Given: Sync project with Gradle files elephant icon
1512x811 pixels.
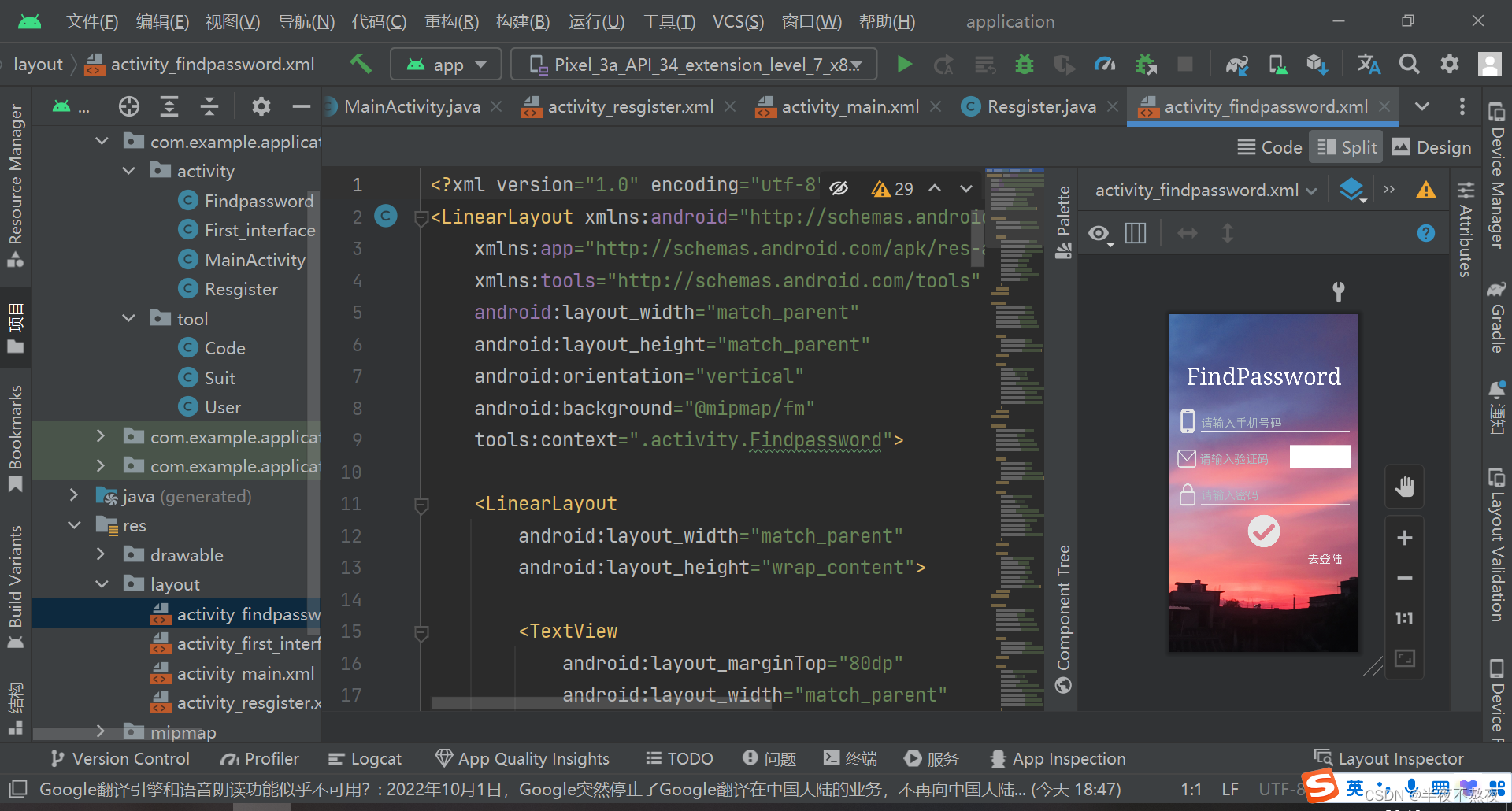Looking at the screenshot, I should [x=1236, y=65].
